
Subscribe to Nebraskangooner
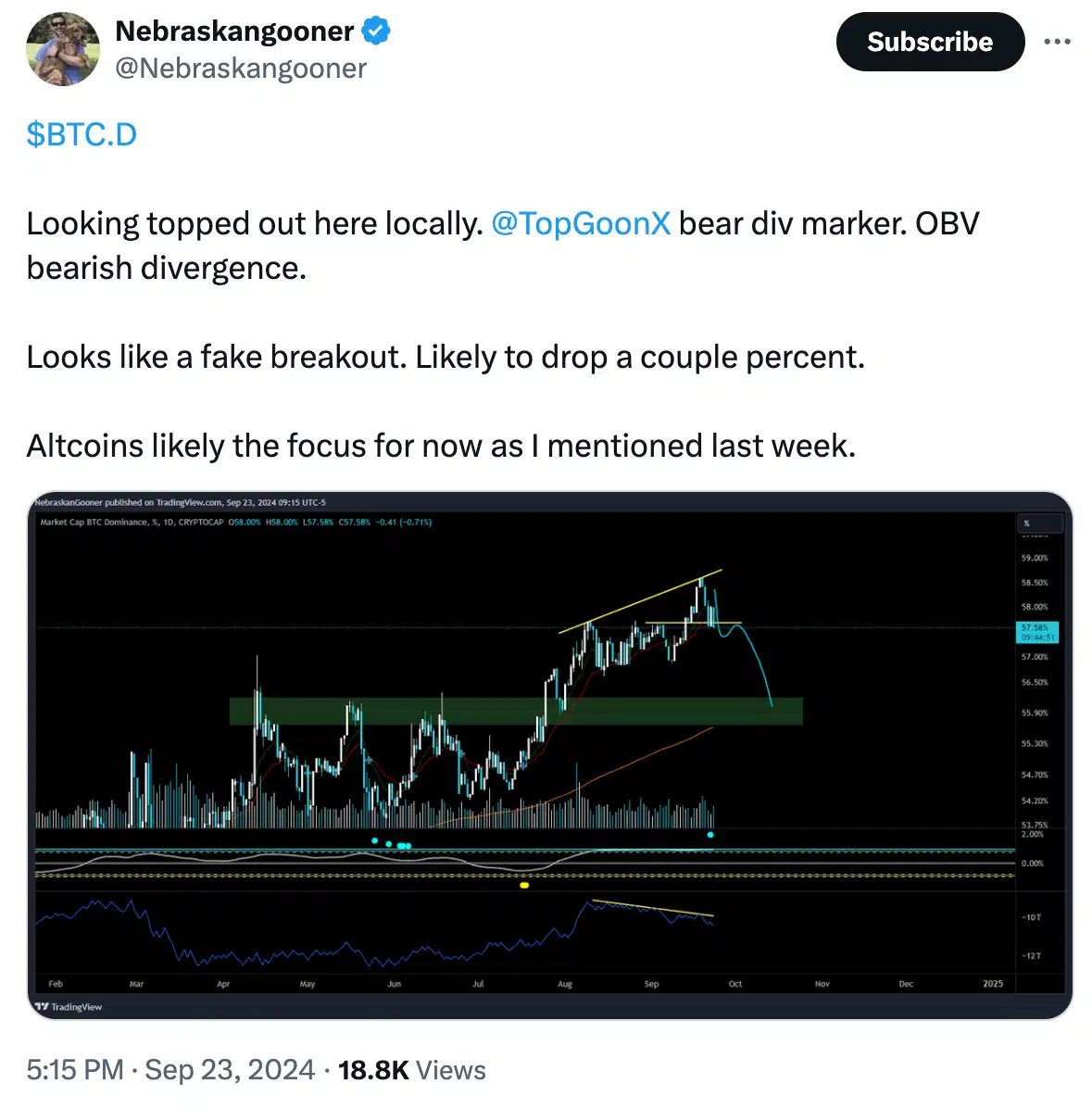pyautogui.click(x=930, y=42)
